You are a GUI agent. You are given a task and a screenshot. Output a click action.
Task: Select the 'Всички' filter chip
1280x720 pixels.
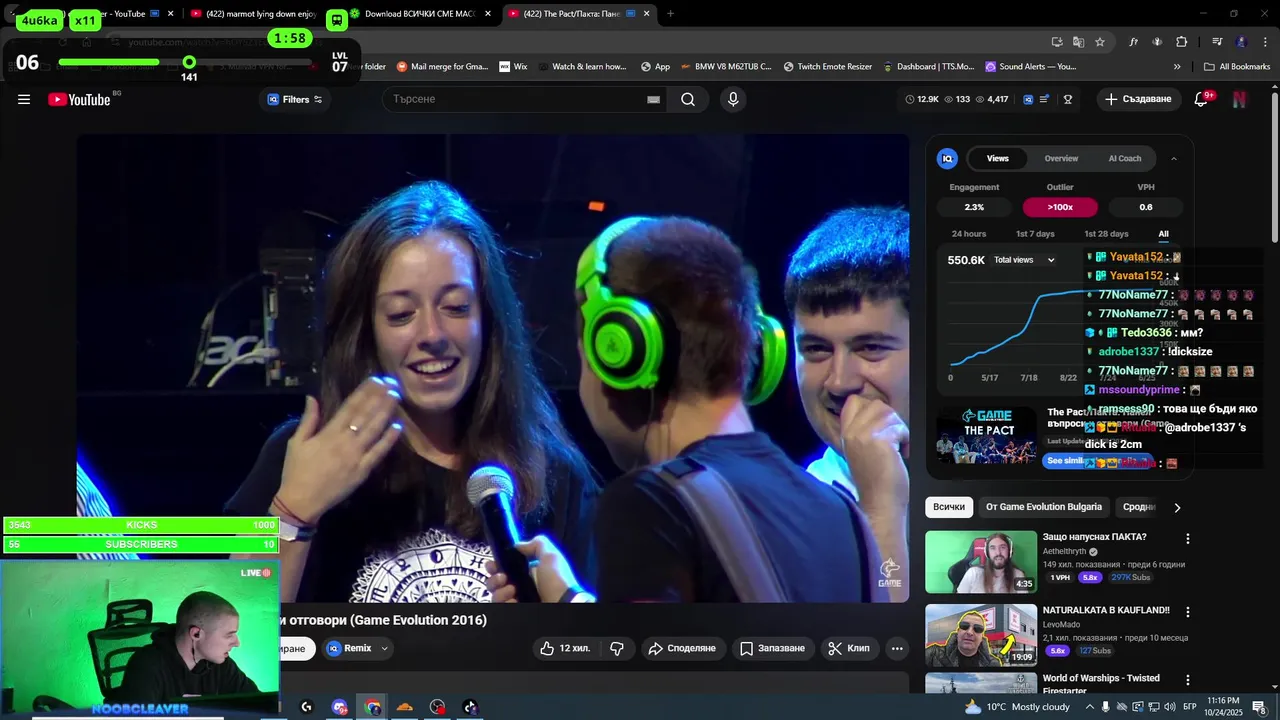(949, 507)
